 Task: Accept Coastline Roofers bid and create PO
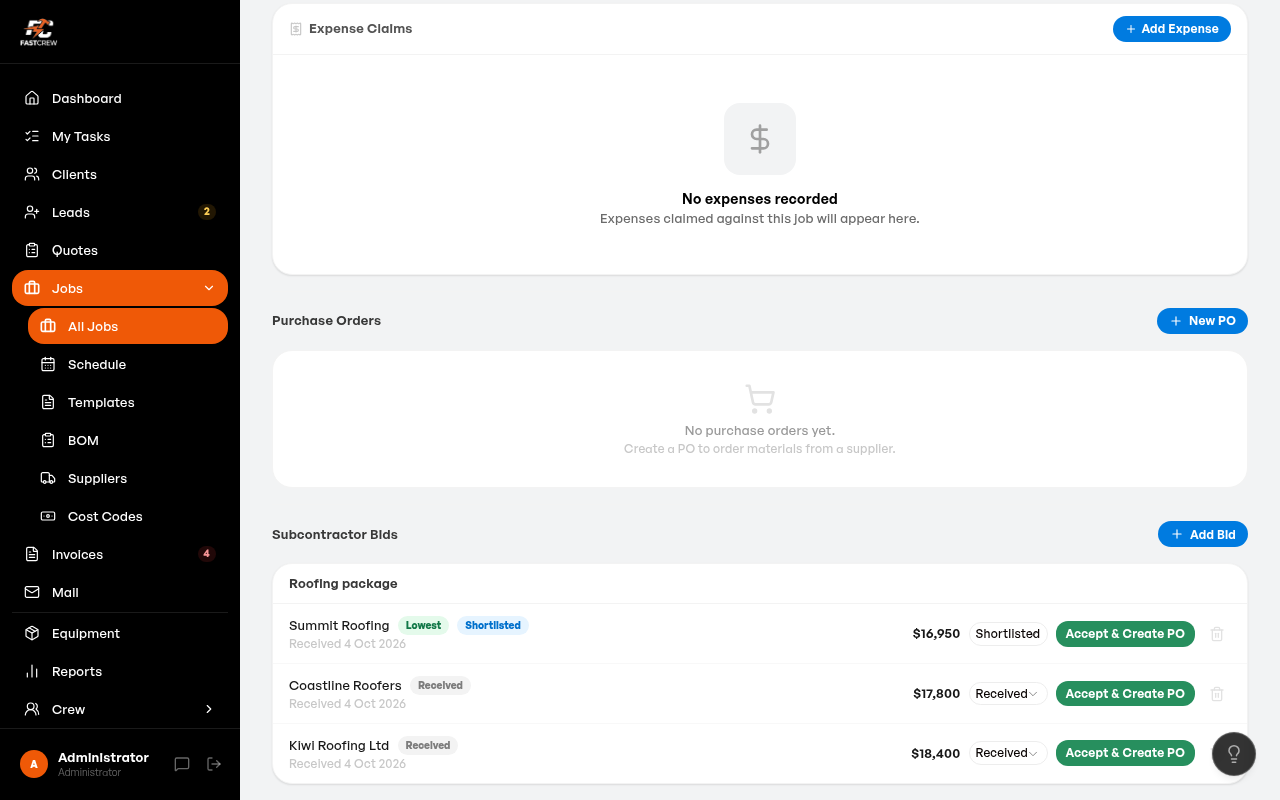coord(1125,694)
